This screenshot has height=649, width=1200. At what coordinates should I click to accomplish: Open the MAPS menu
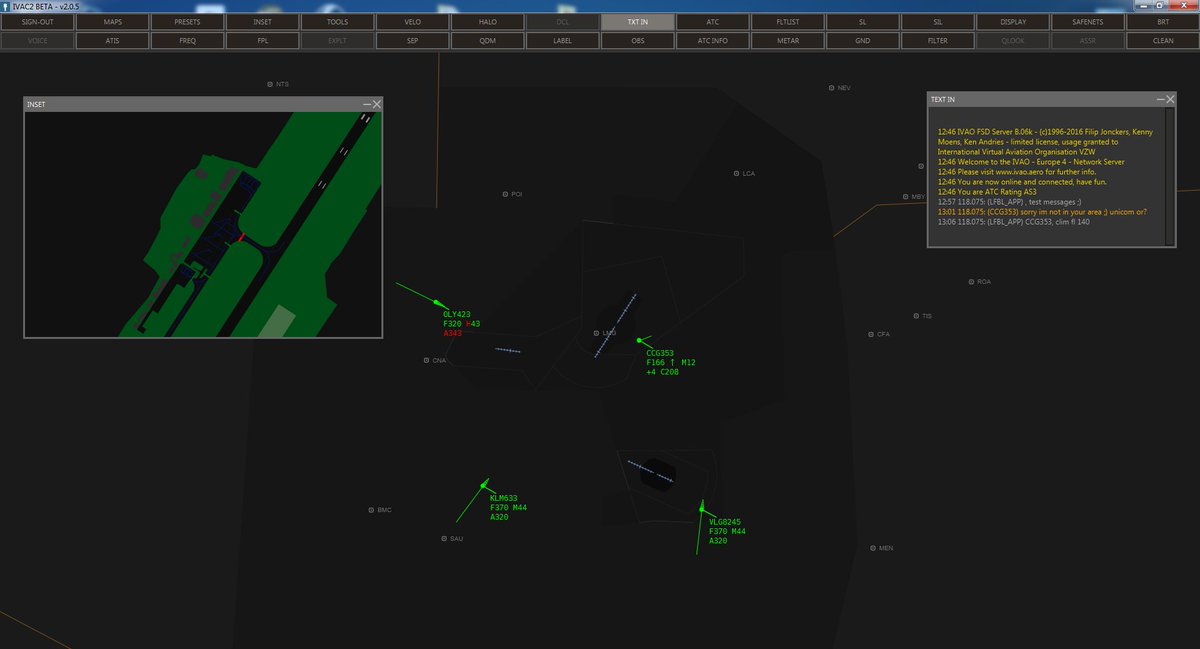point(112,21)
